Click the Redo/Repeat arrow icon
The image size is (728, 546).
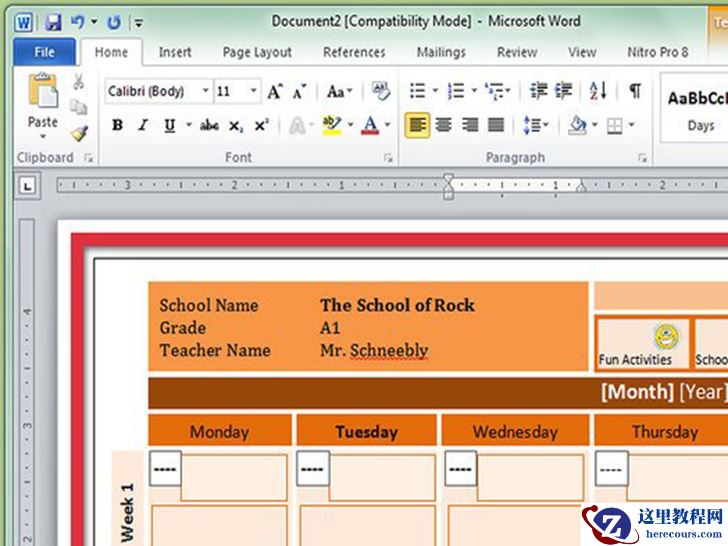[114, 22]
